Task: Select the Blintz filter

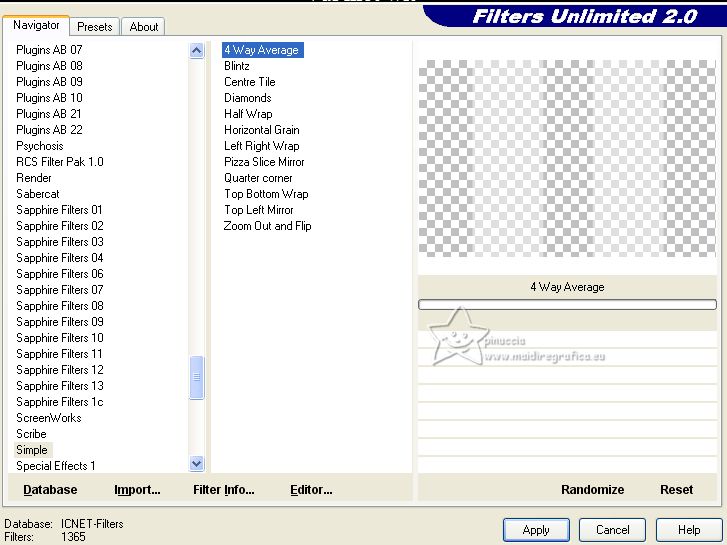Action: 236,66
